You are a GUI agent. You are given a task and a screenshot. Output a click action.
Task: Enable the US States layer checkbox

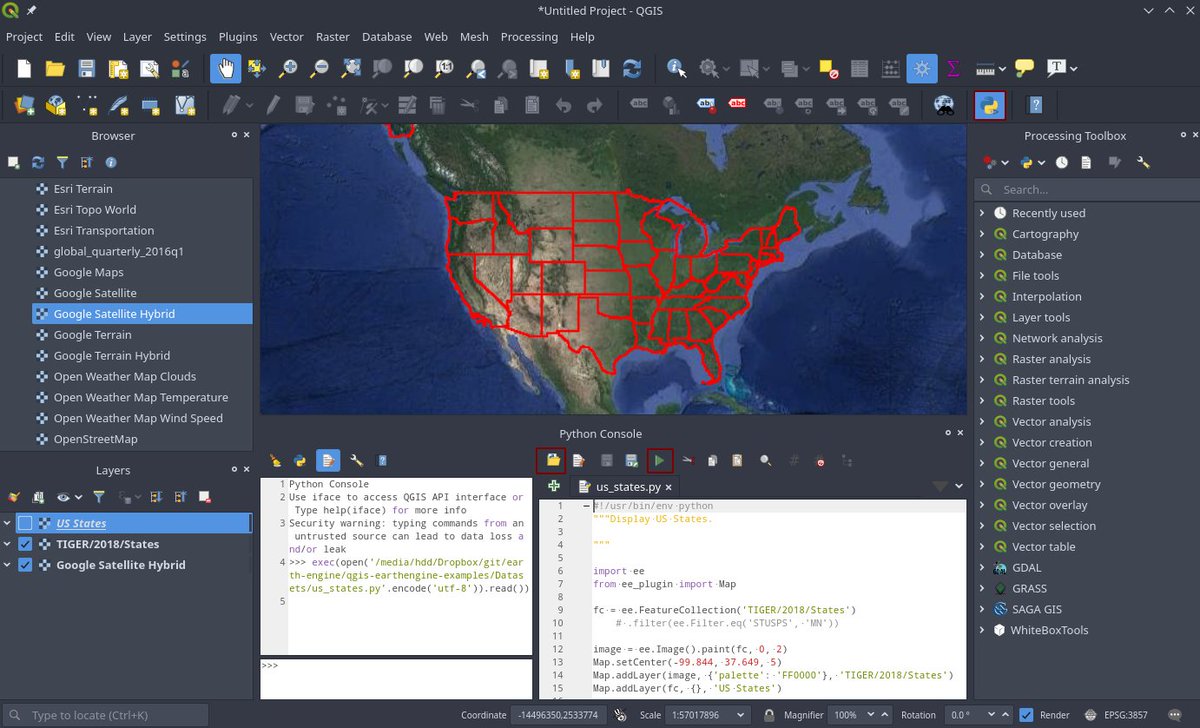25,523
